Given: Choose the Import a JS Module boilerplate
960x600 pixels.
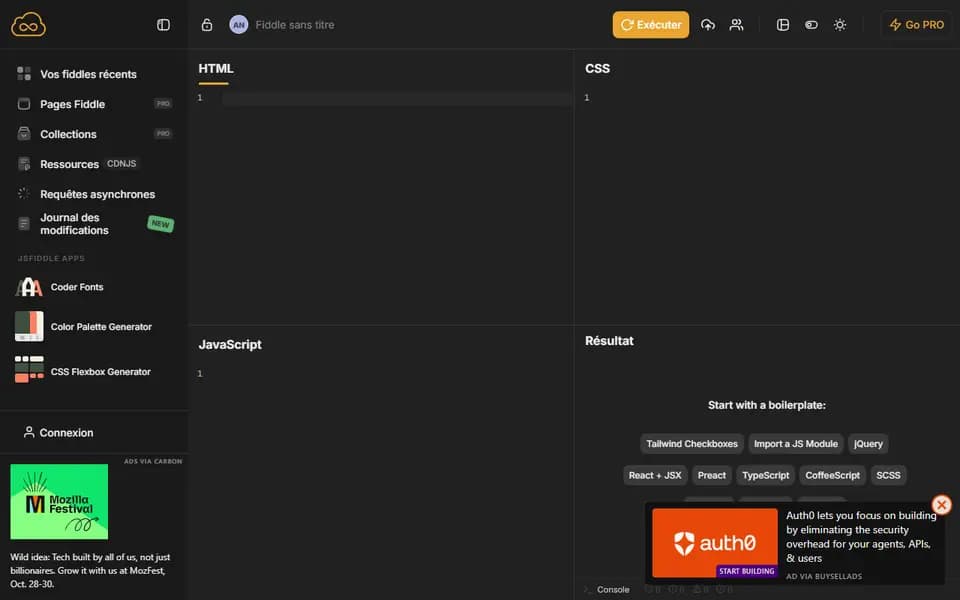Looking at the screenshot, I should [x=796, y=444].
